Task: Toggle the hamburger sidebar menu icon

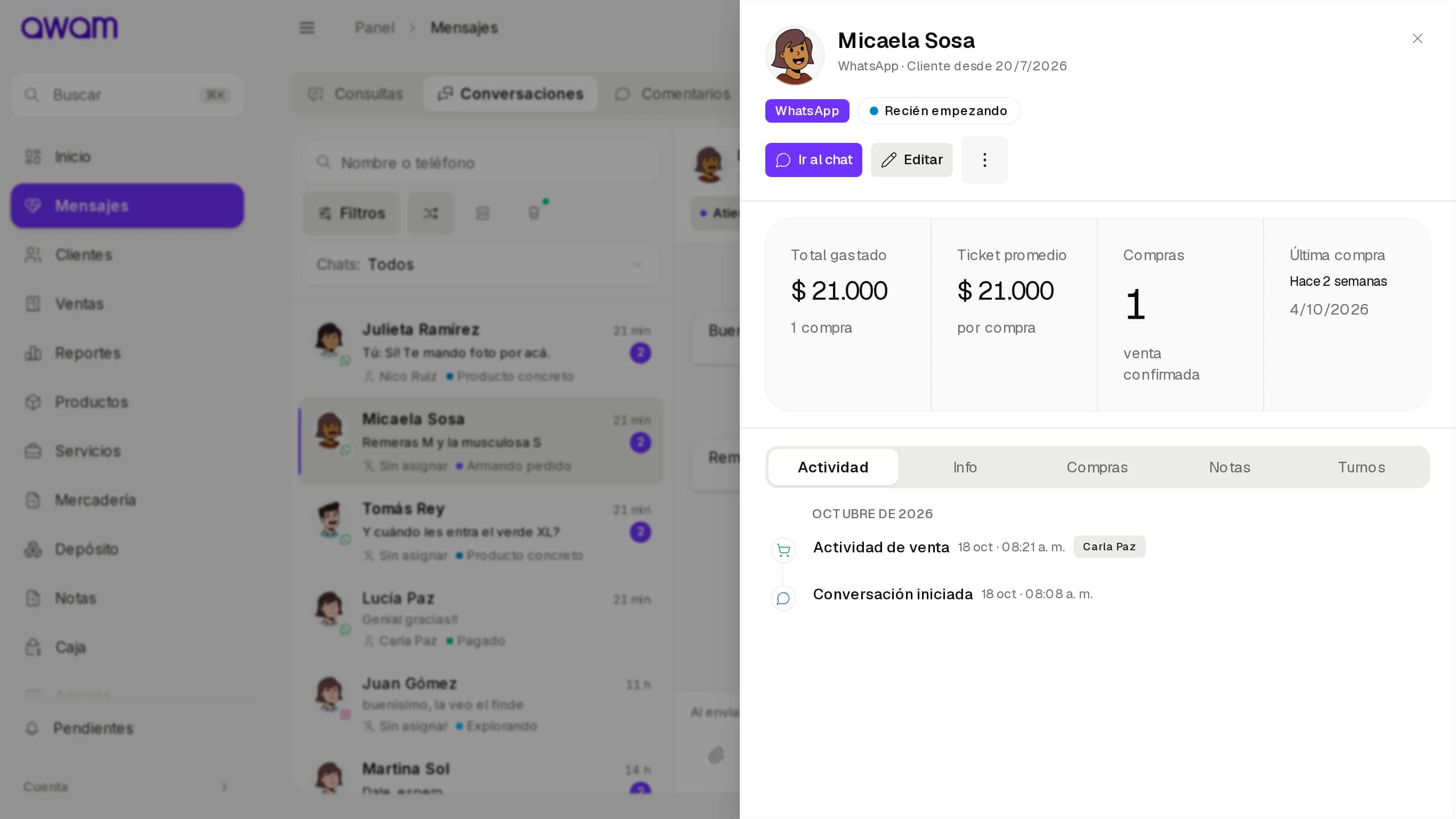Action: pyautogui.click(x=306, y=28)
